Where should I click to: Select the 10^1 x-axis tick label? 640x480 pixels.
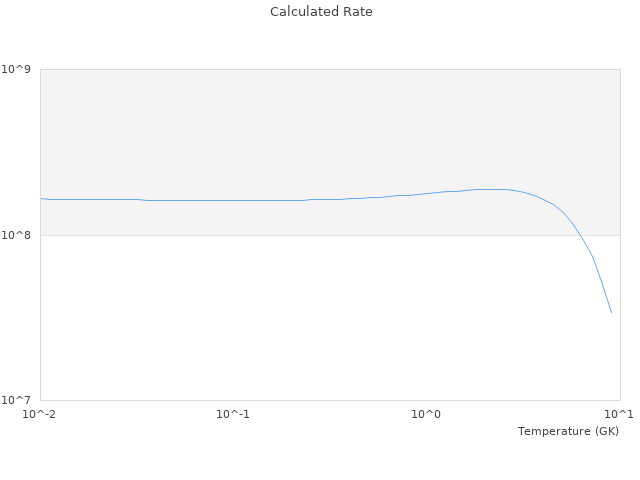620,414
